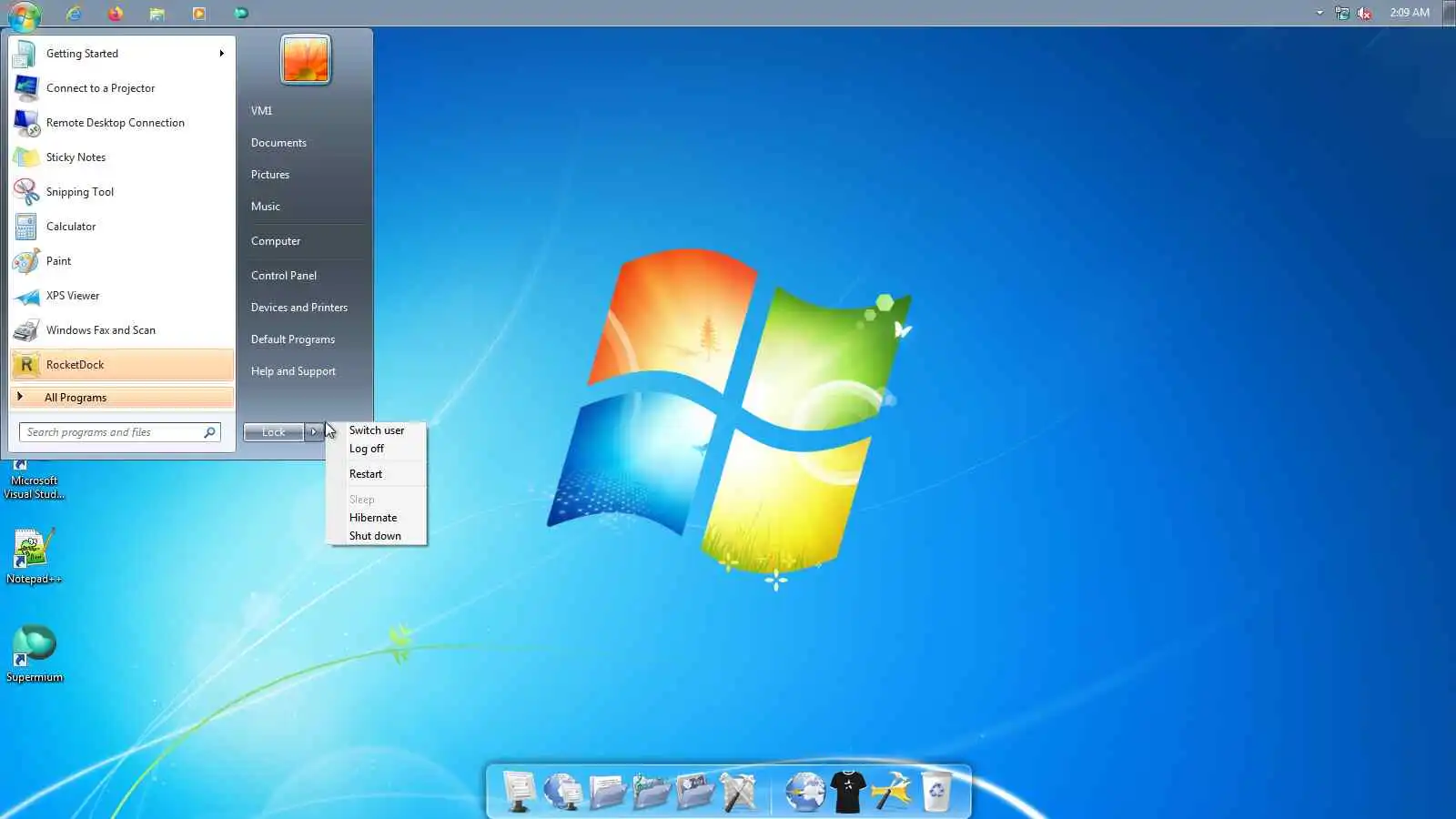1456x819 pixels.
Task: Select the Supermium desktop shortcut
Action: pyautogui.click(x=35, y=653)
